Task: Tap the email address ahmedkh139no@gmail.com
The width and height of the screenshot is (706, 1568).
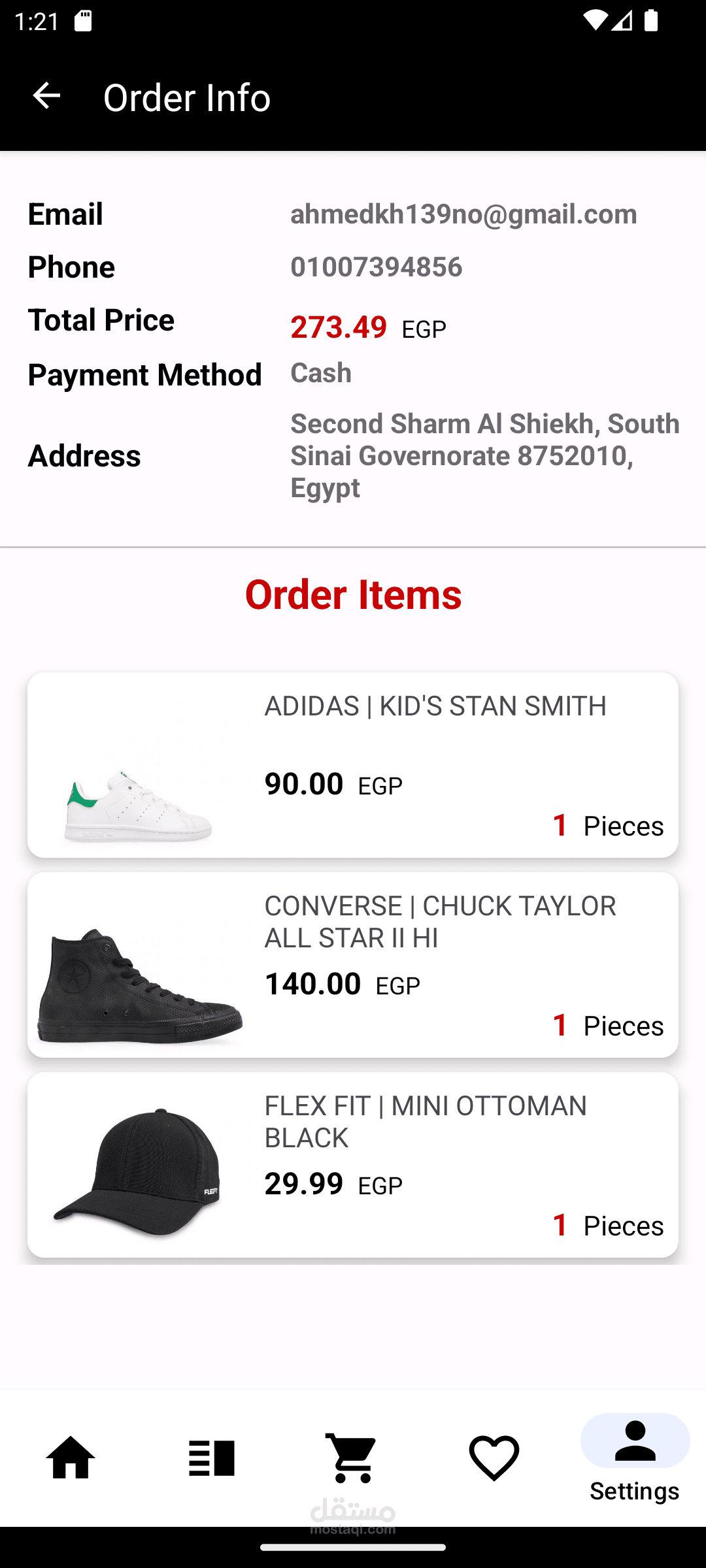Action: click(x=463, y=214)
